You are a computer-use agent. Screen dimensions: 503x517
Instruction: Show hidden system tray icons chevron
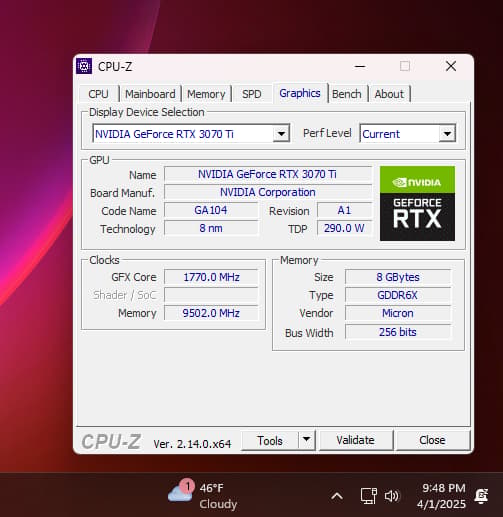(337, 496)
